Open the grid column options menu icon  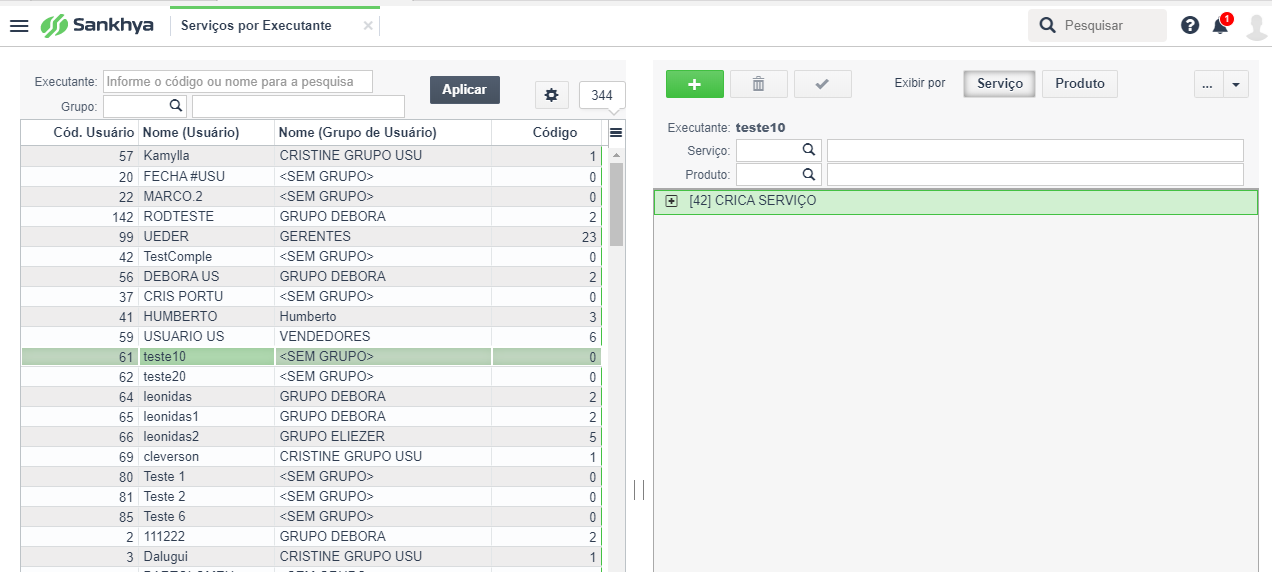point(615,132)
